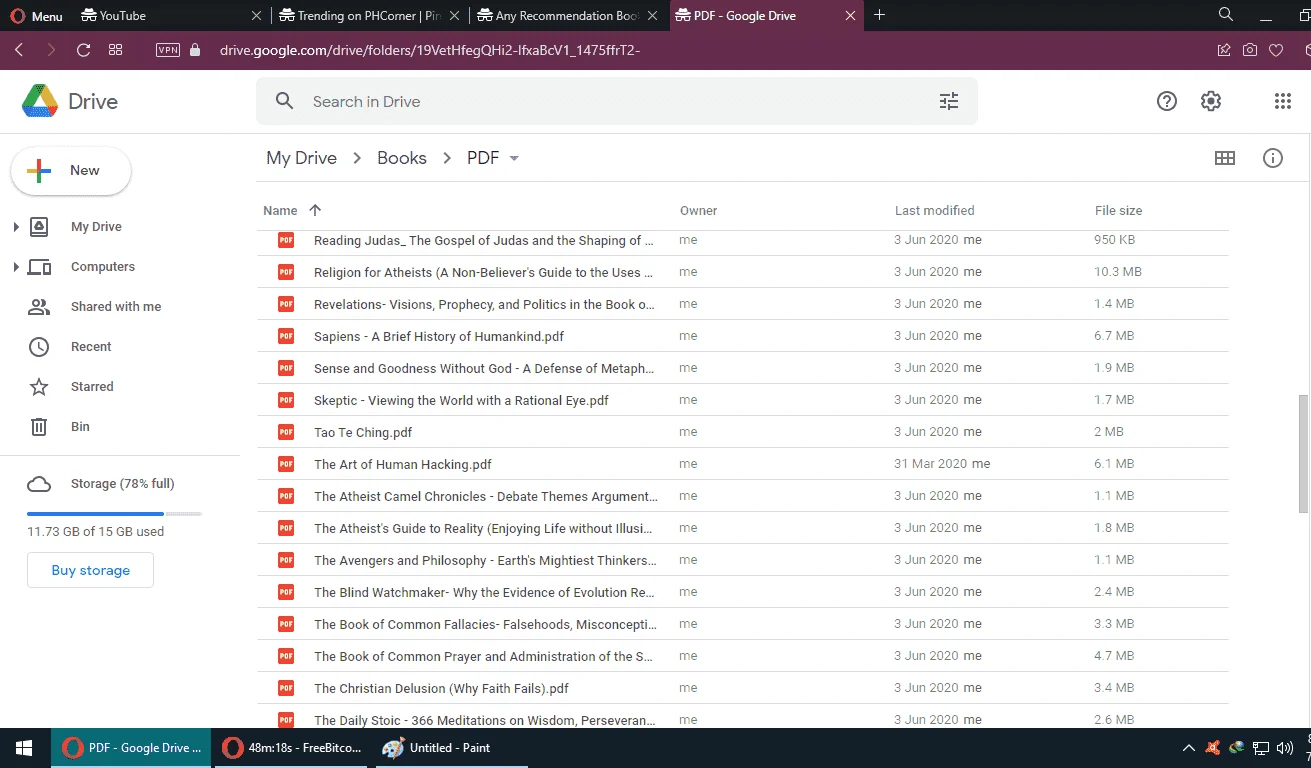Switch to the Any Recommendation Book tab

[568, 16]
